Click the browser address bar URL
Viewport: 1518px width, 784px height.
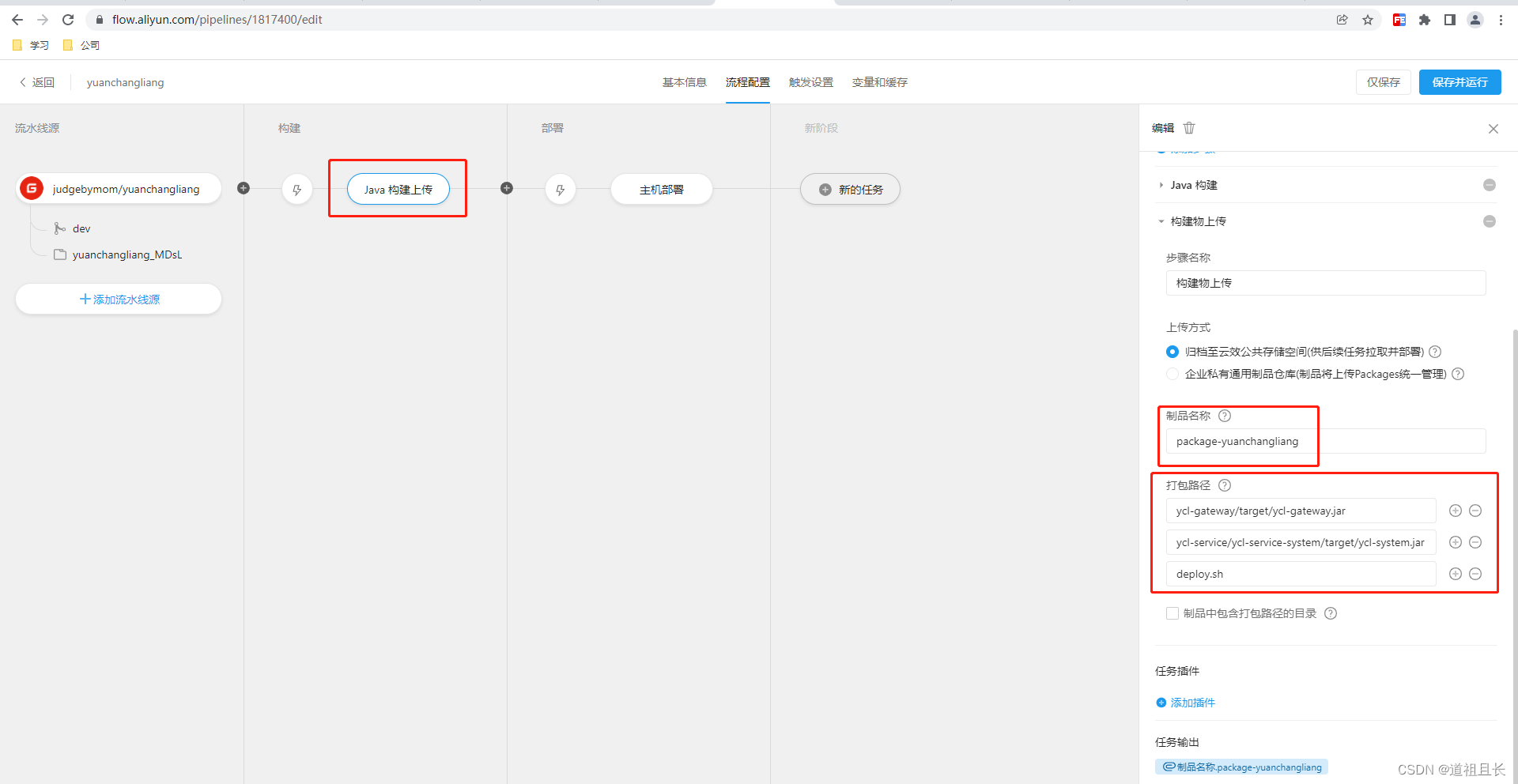tap(217, 20)
